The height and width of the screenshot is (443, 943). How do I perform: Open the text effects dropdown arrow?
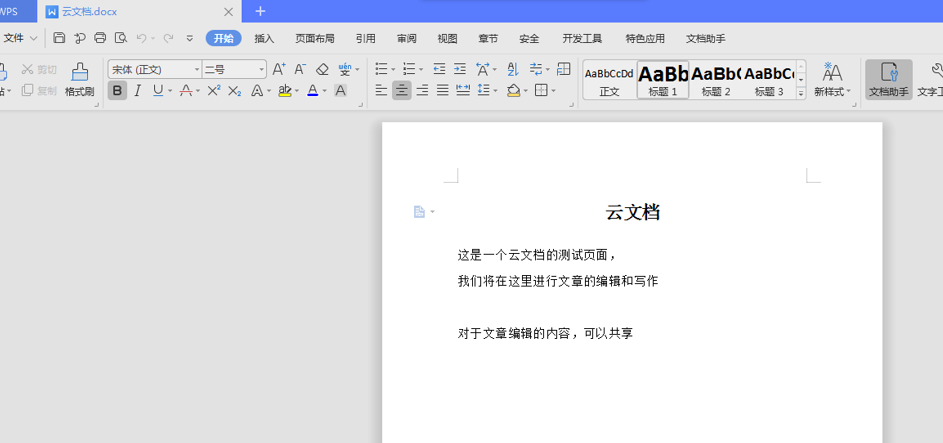(x=268, y=91)
